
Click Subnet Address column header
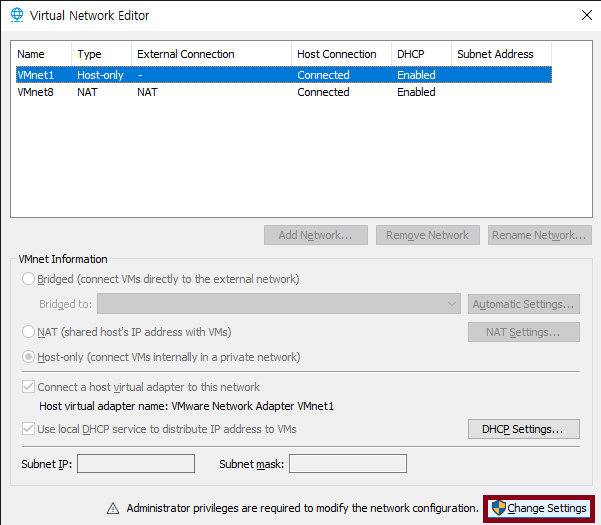coord(501,54)
